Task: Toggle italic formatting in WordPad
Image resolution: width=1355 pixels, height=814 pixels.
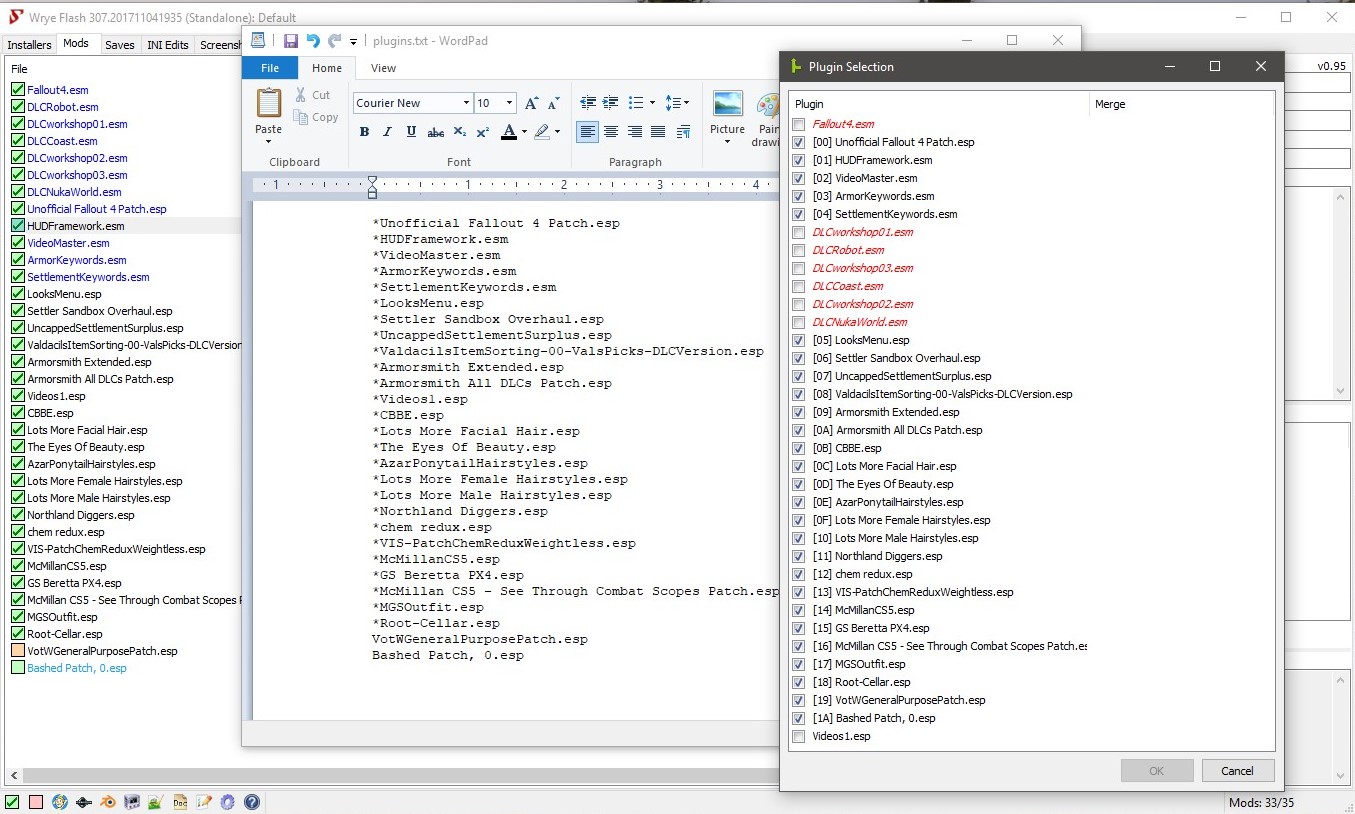Action: click(388, 132)
